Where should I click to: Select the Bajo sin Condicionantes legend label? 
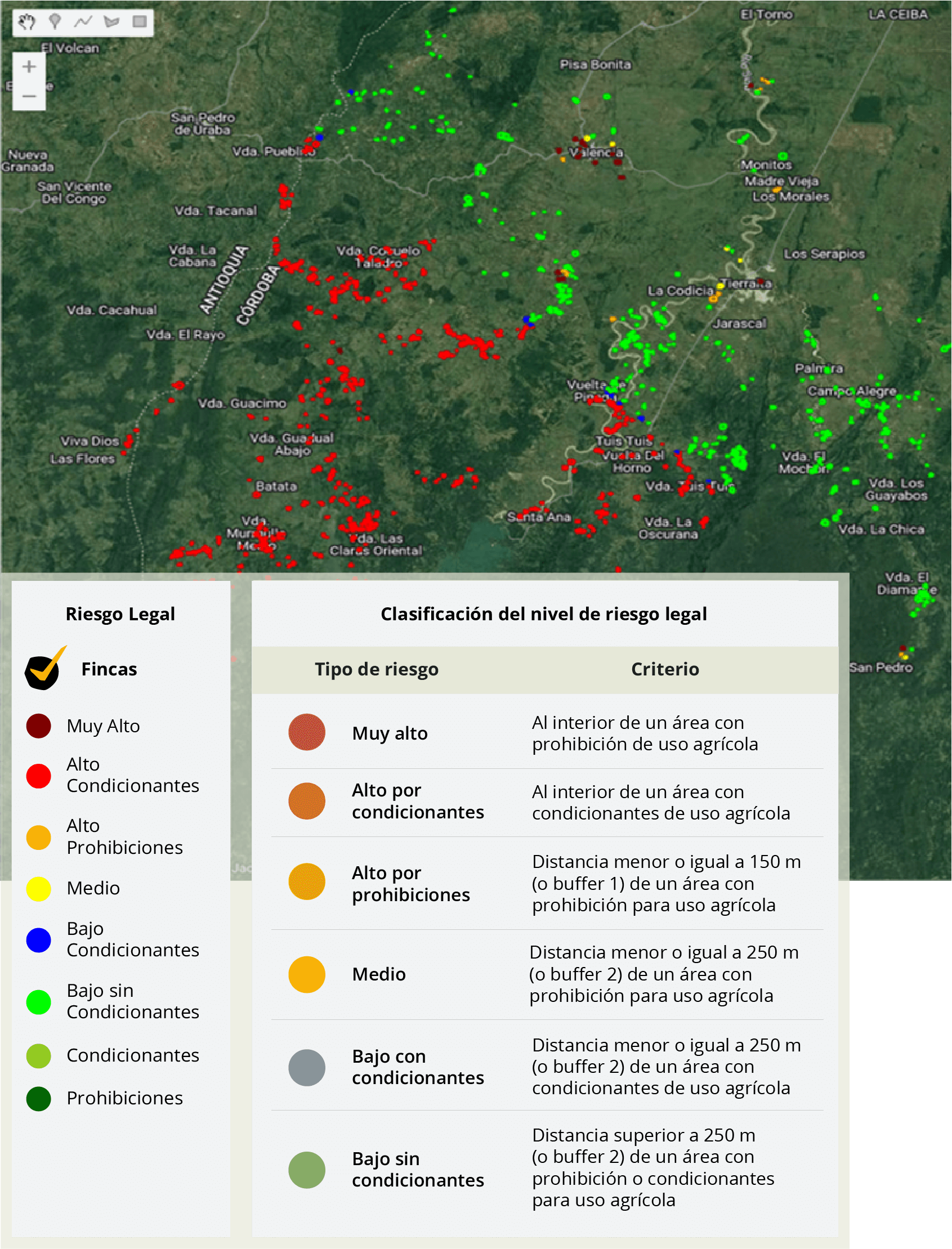click(x=133, y=1001)
